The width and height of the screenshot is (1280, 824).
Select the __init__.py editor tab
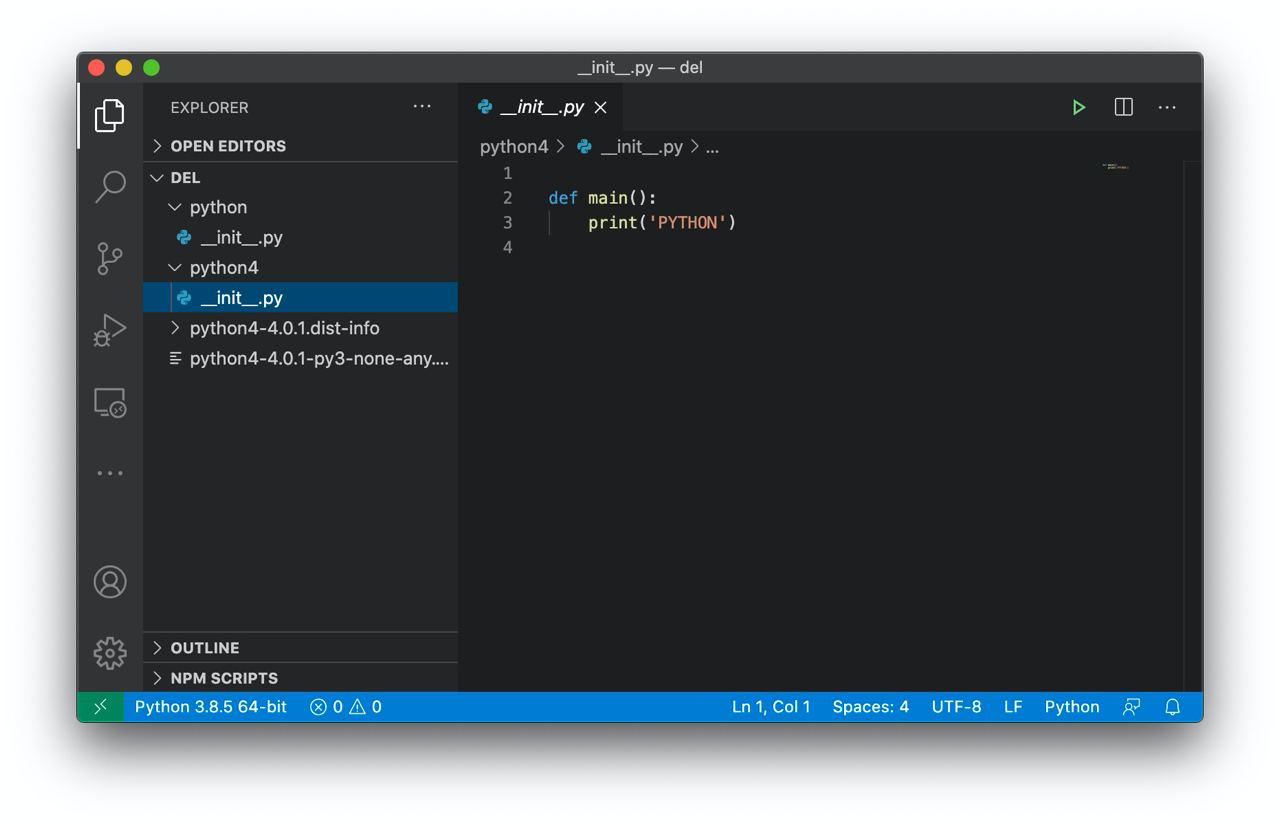click(x=541, y=107)
